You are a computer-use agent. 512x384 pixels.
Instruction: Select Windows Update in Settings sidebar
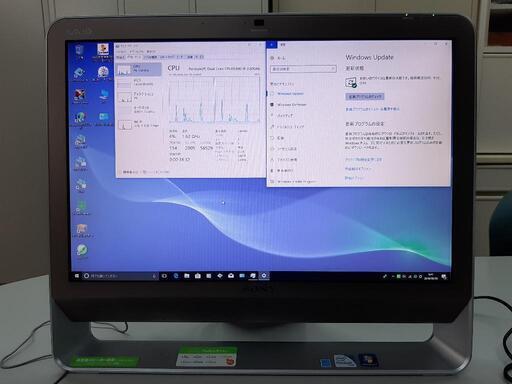(x=287, y=94)
